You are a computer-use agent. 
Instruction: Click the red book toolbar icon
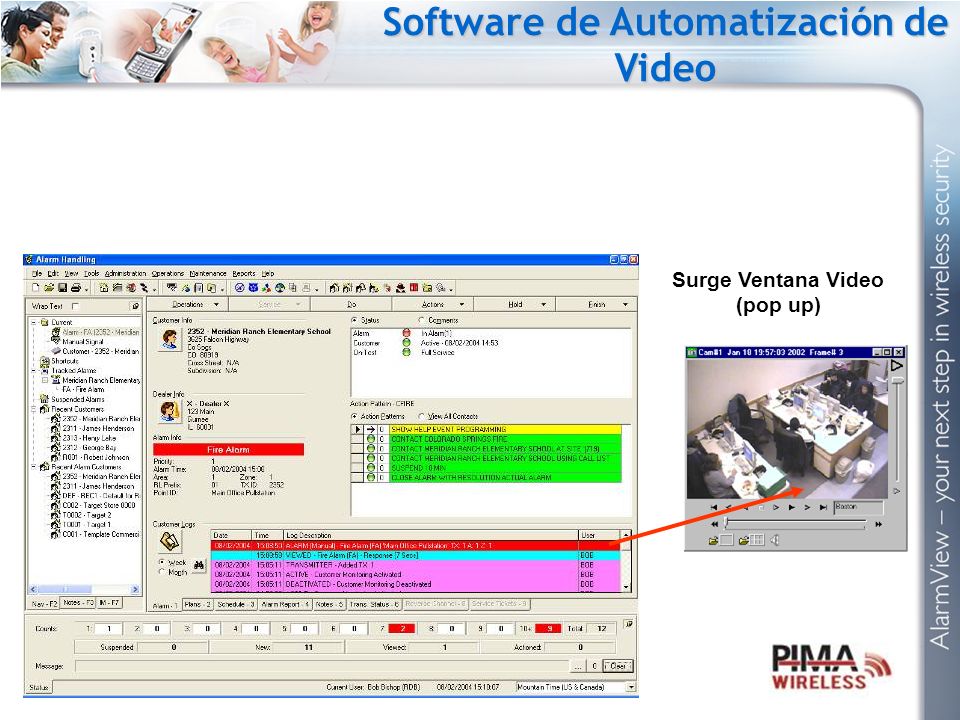click(x=414, y=287)
